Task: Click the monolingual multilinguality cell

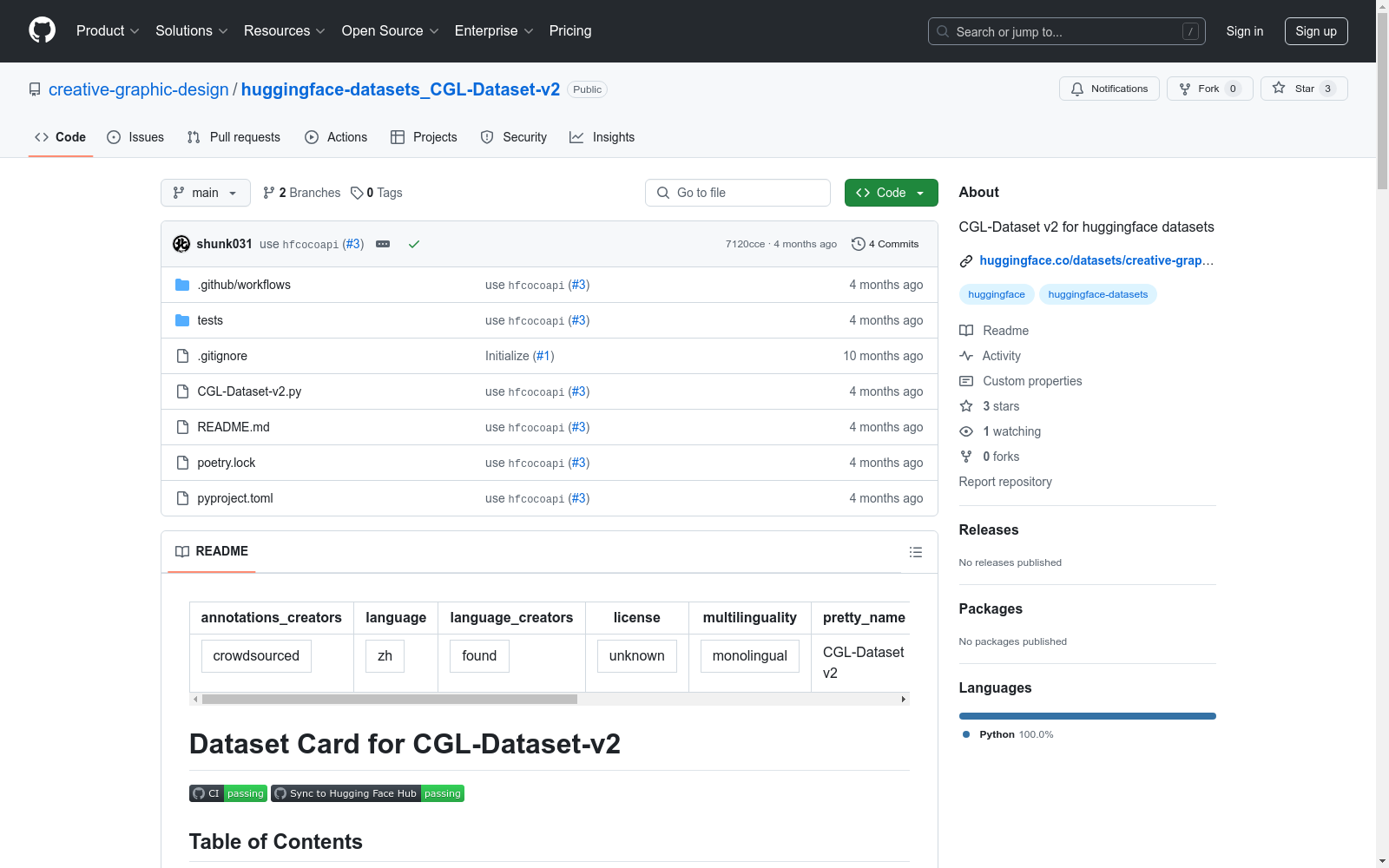Action: [x=750, y=656]
